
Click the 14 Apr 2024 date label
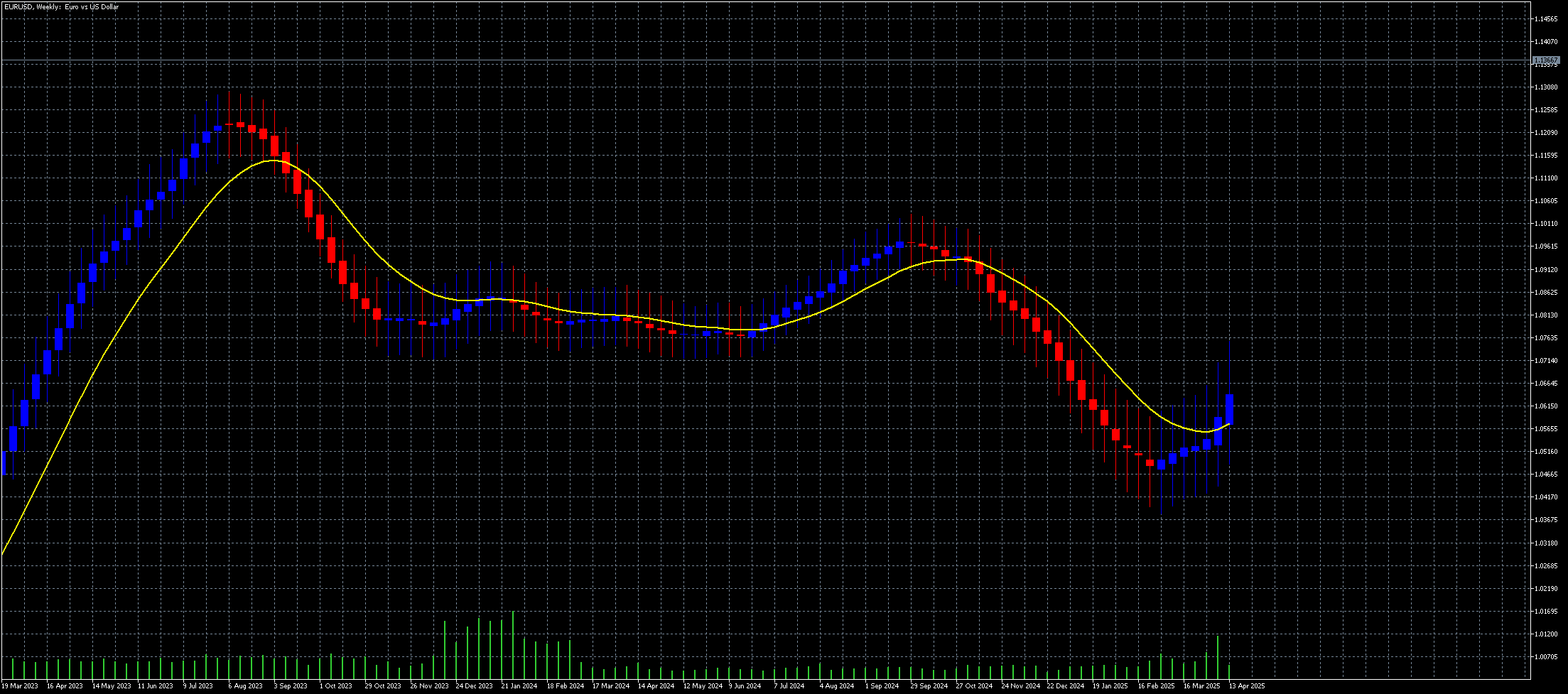(x=656, y=687)
